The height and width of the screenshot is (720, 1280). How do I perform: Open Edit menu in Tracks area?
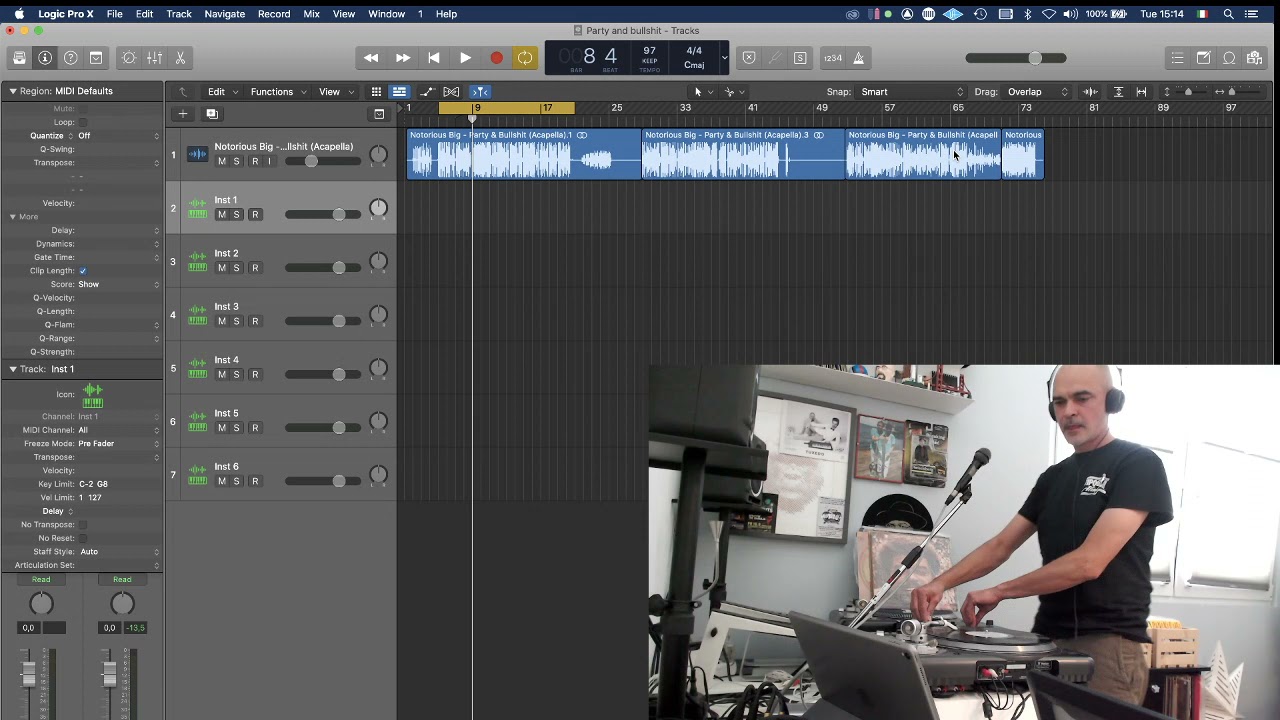click(x=222, y=91)
